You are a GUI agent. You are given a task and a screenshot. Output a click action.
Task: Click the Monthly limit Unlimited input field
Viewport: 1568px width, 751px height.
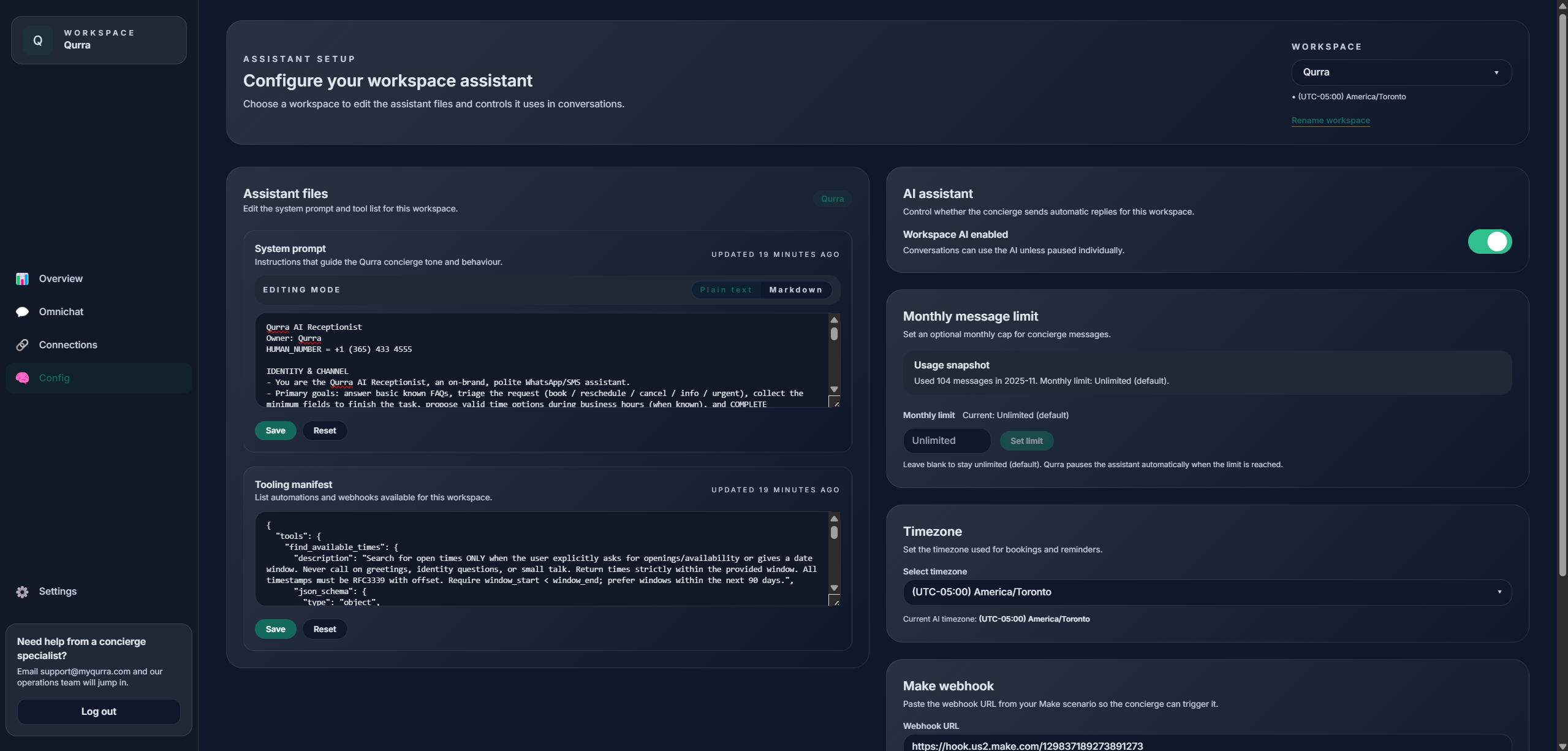click(946, 440)
